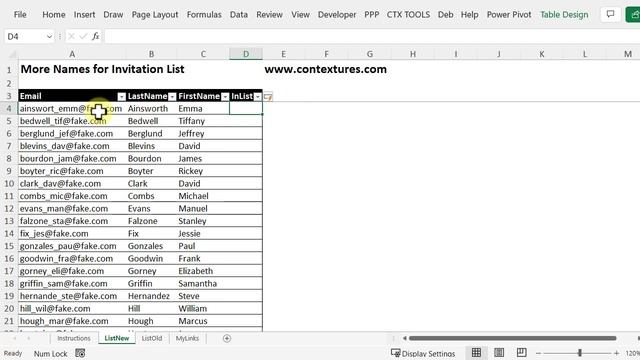Open the PPP ribbon tab
Viewport: 640px width, 360px height.
click(x=371, y=15)
